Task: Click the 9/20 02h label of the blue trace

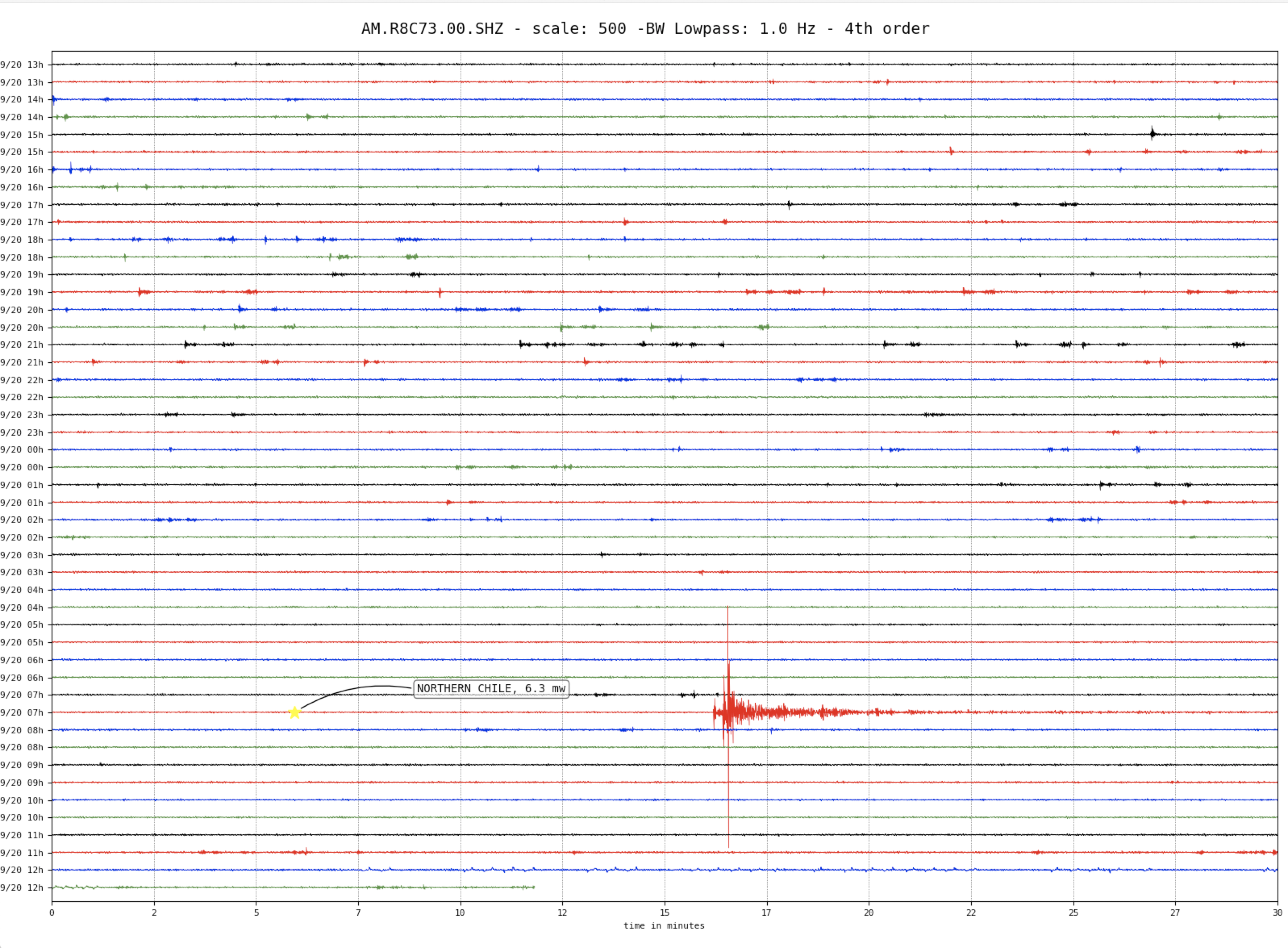Action: tap(22, 520)
